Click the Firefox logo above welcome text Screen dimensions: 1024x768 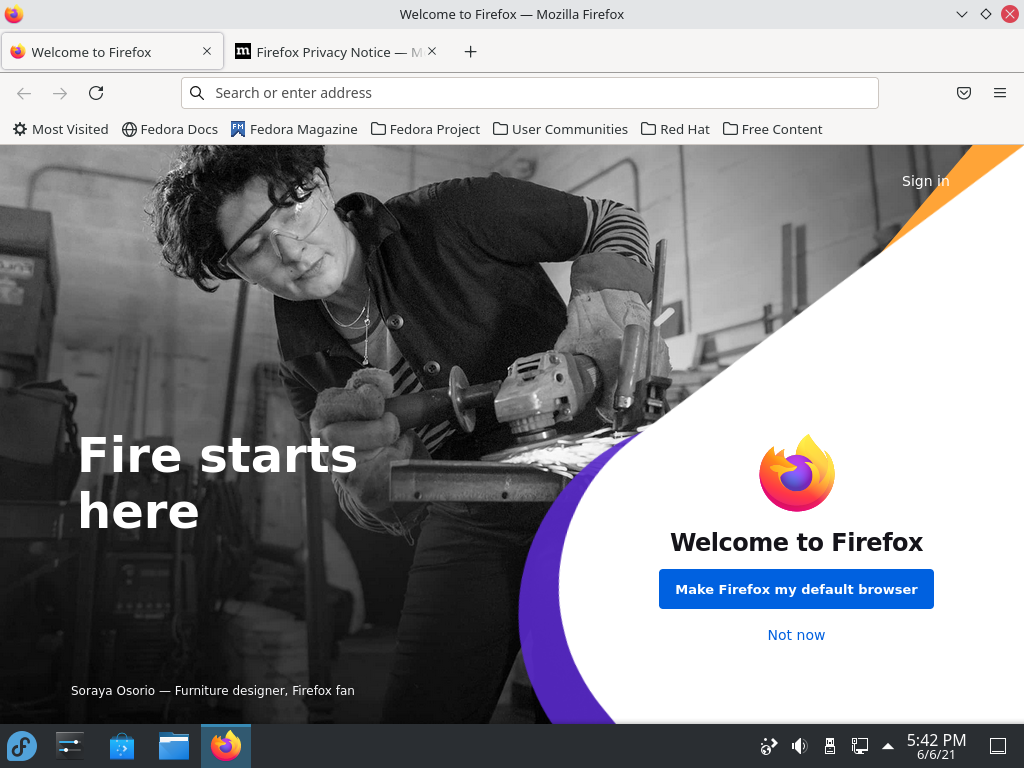tap(797, 473)
